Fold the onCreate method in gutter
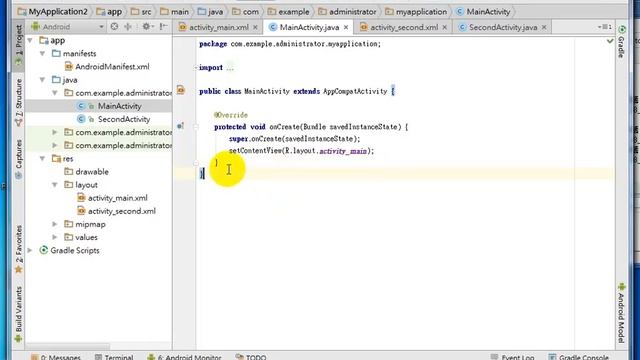Image resolution: width=640 pixels, height=360 pixels. coord(196,127)
